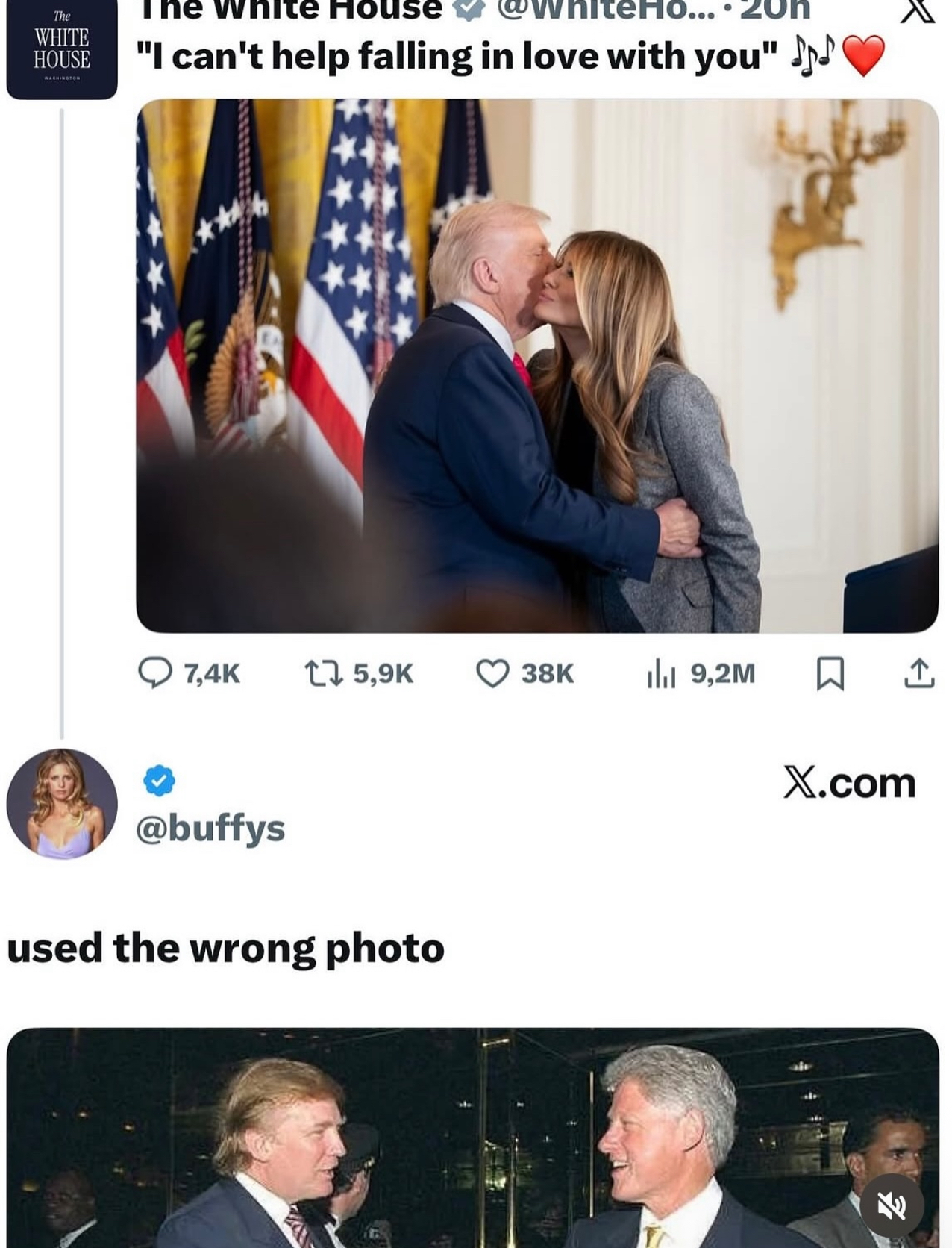This screenshot has height=1248, width=952.
Task: Enlarge the photo of a couple embracing by flags
Action: (x=536, y=366)
